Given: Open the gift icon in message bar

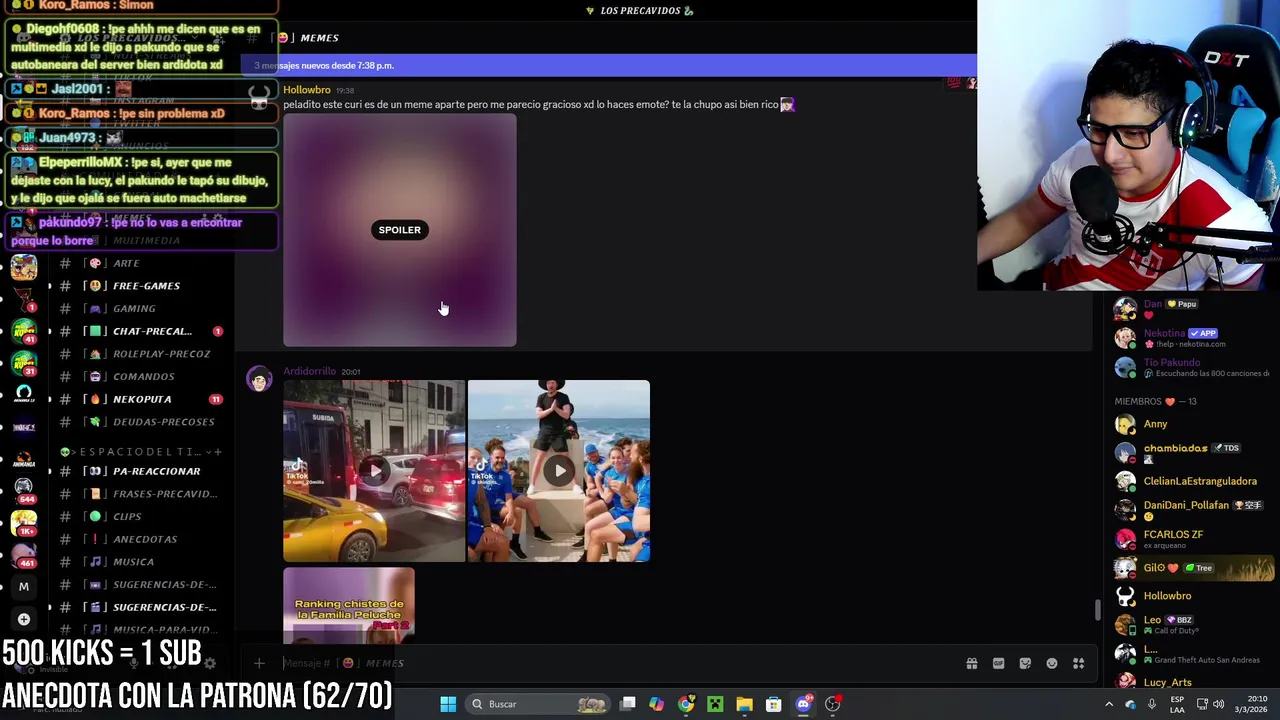Looking at the screenshot, I should (971, 663).
